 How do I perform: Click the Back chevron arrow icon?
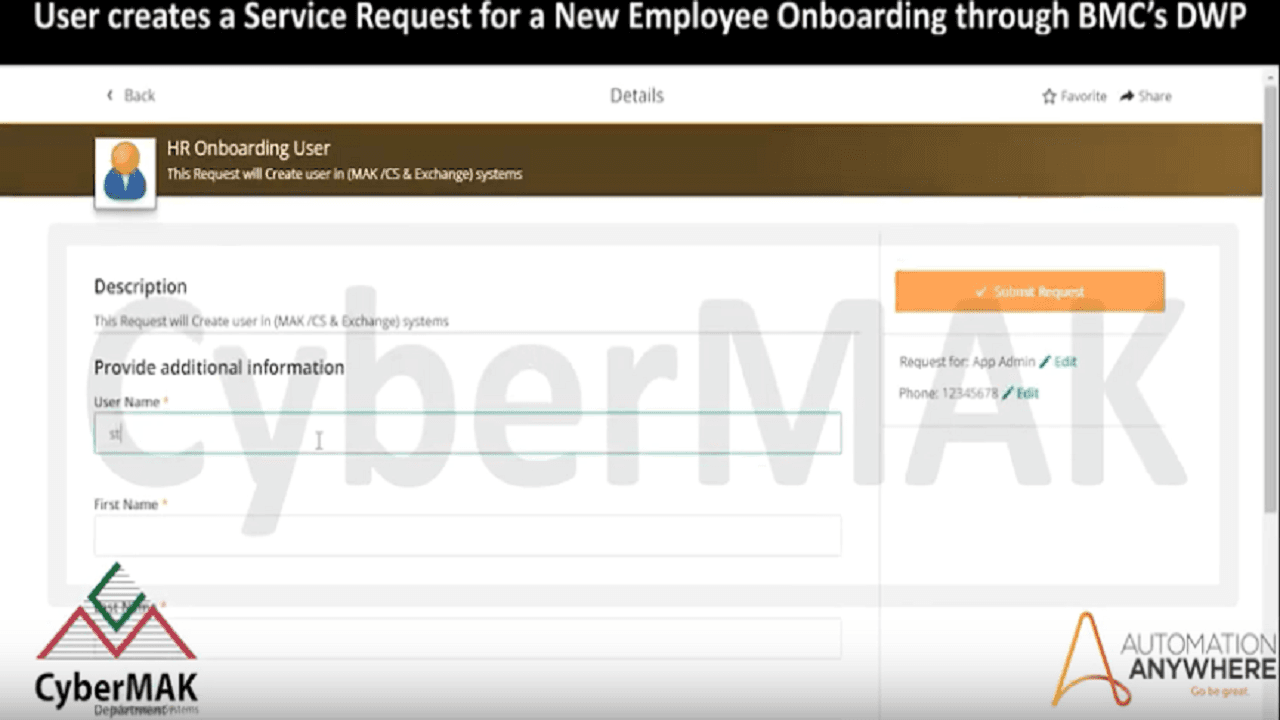tap(110, 95)
